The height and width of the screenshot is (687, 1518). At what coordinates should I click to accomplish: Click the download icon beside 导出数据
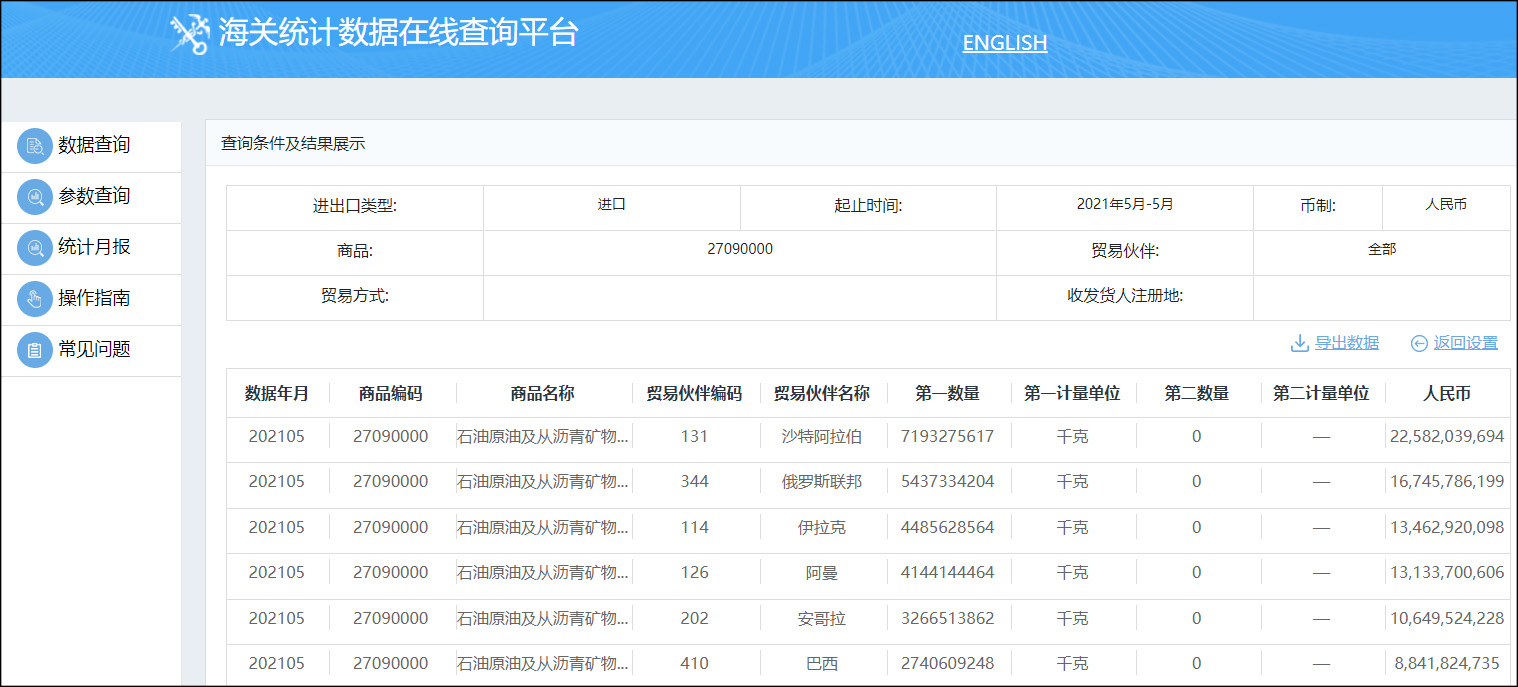point(1300,343)
